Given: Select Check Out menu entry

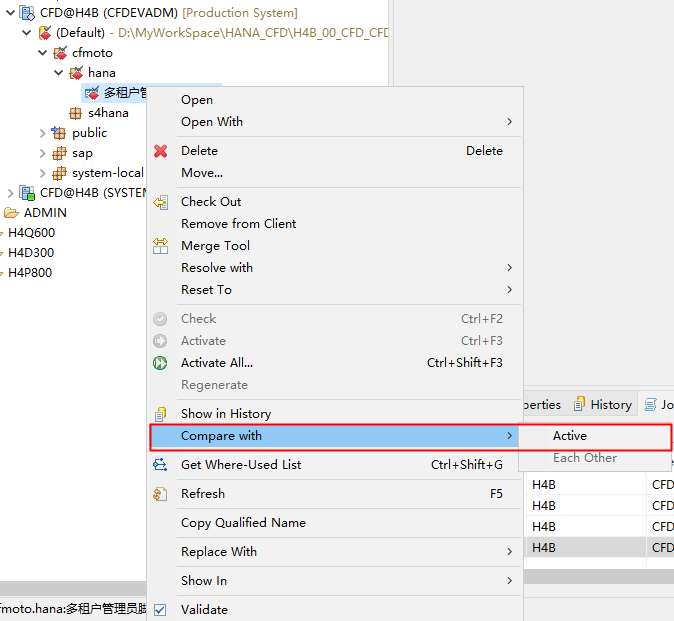Looking at the screenshot, I should click(x=335, y=202).
